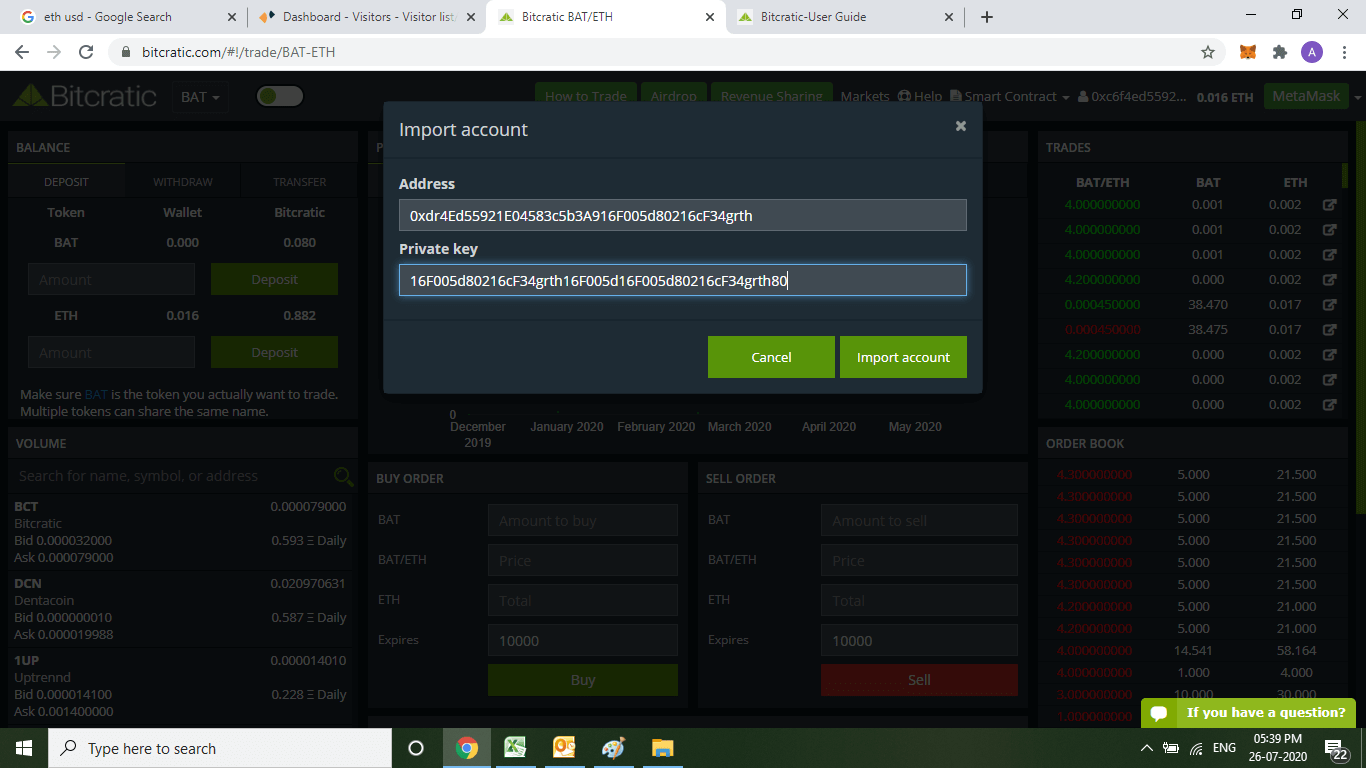This screenshot has width=1366, height=768.
Task: Open Chrome three-dot menu
Action: point(1343,52)
